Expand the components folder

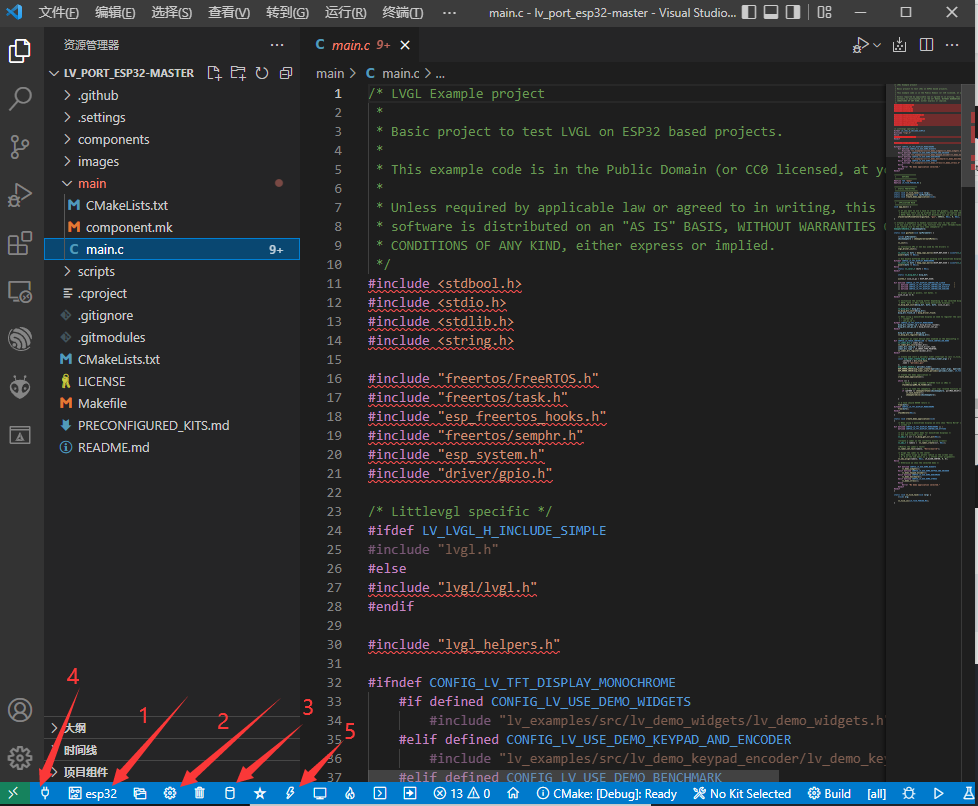click(172, 139)
